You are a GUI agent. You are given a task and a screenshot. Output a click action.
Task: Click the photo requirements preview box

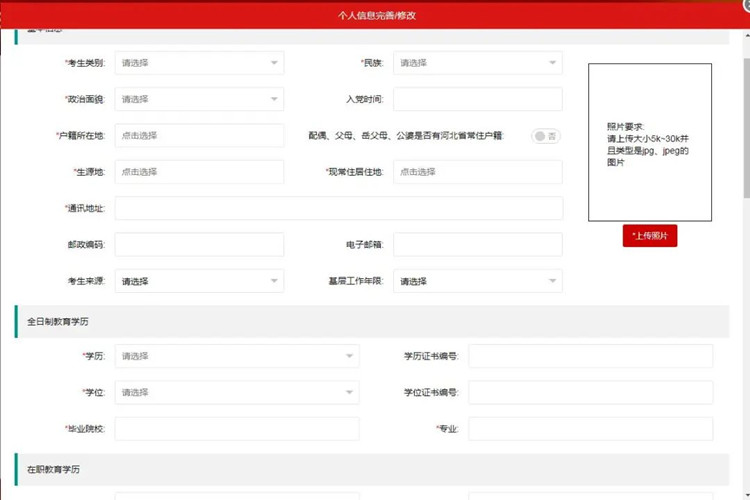click(x=650, y=142)
